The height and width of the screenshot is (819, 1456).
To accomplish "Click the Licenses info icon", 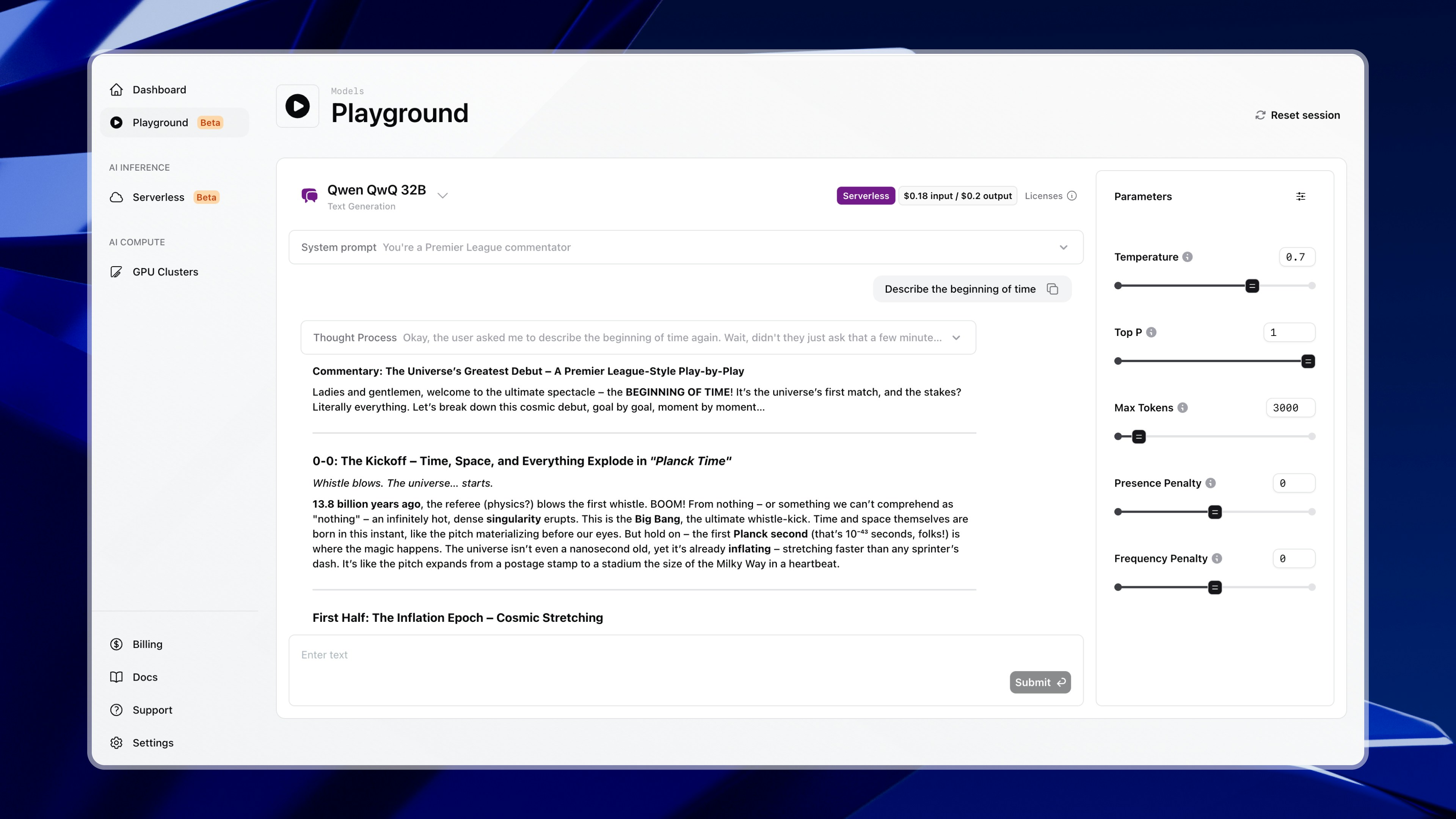I will [x=1072, y=196].
